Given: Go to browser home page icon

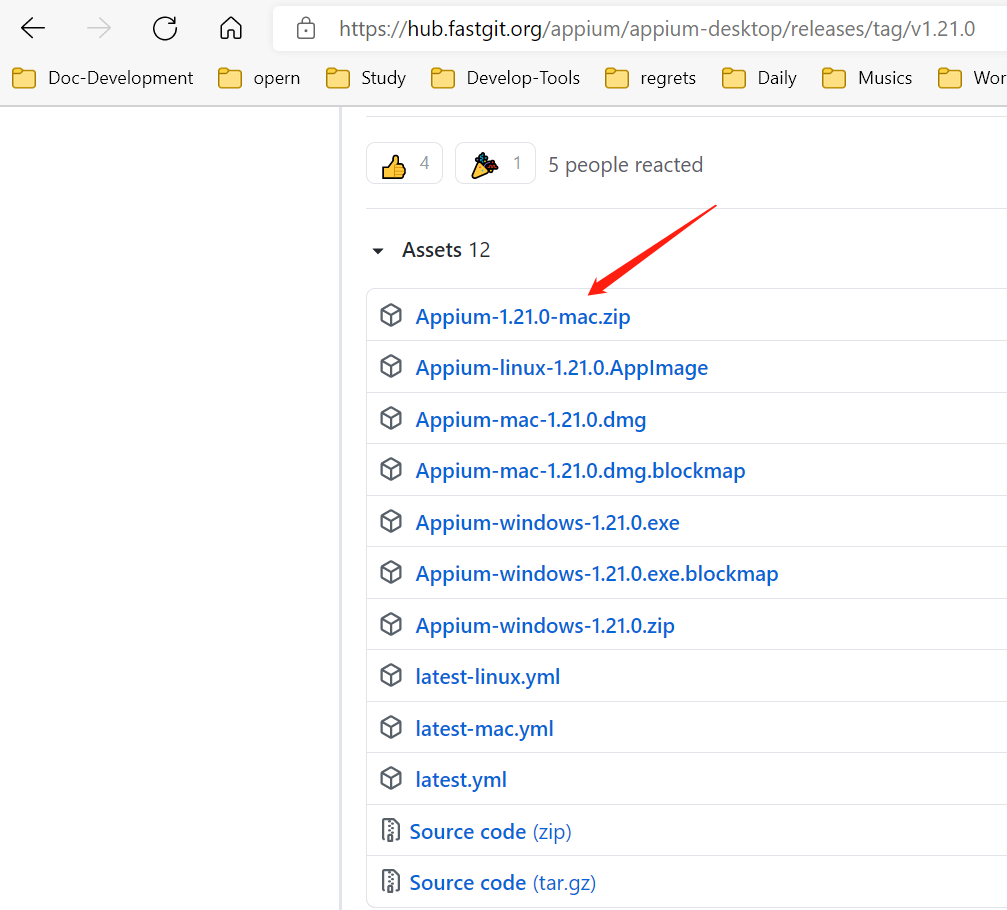Looking at the screenshot, I should (231, 28).
